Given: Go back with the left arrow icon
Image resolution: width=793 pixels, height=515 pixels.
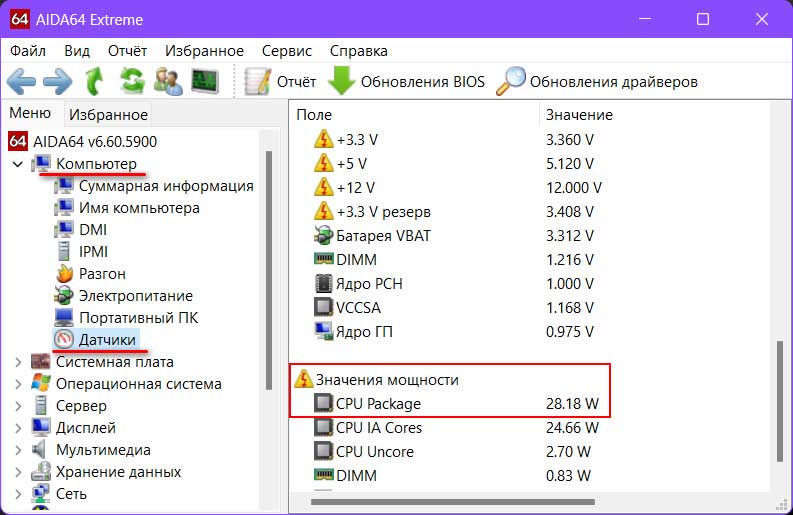Looking at the screenshot, I should point(21,81).
